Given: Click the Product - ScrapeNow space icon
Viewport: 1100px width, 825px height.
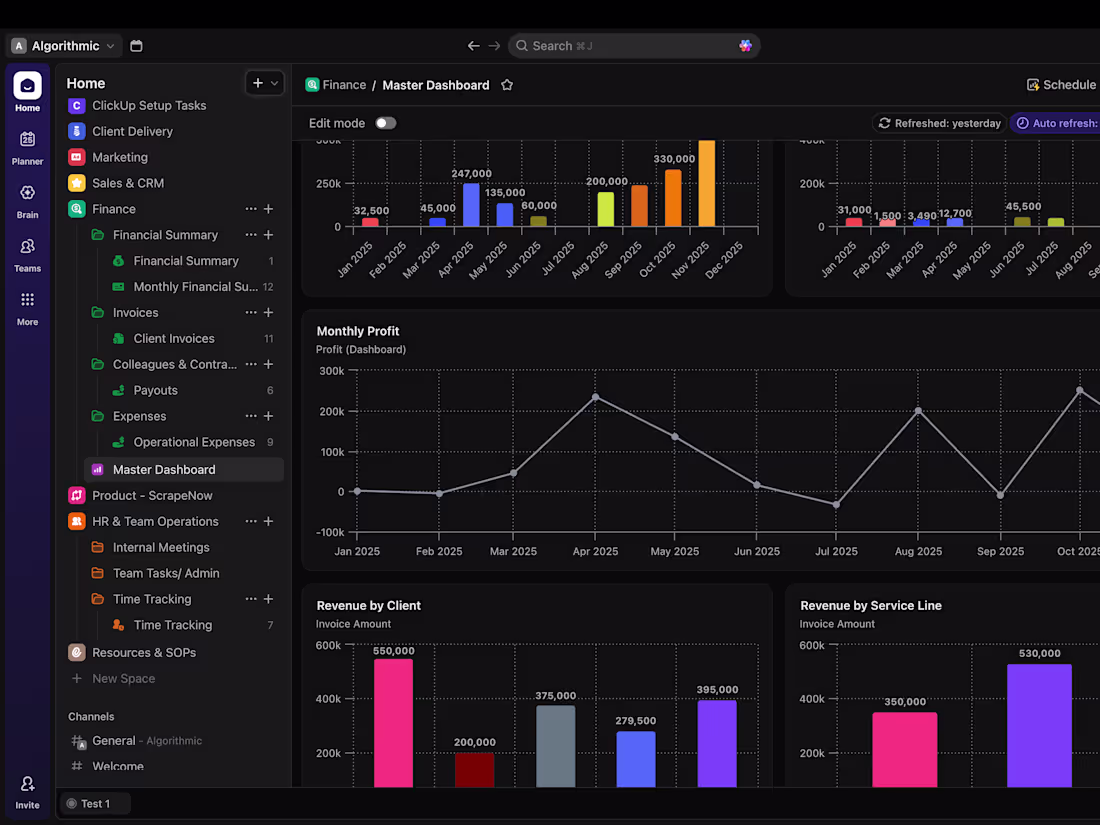Looking at the screenshot, I should pyautogui.click(x=76, y=495).
